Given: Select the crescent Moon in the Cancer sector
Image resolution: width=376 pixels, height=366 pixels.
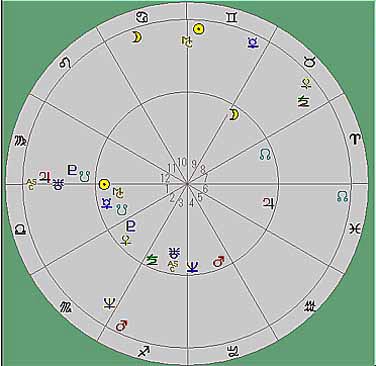Looking at the screenshot, I should [137, 37].
